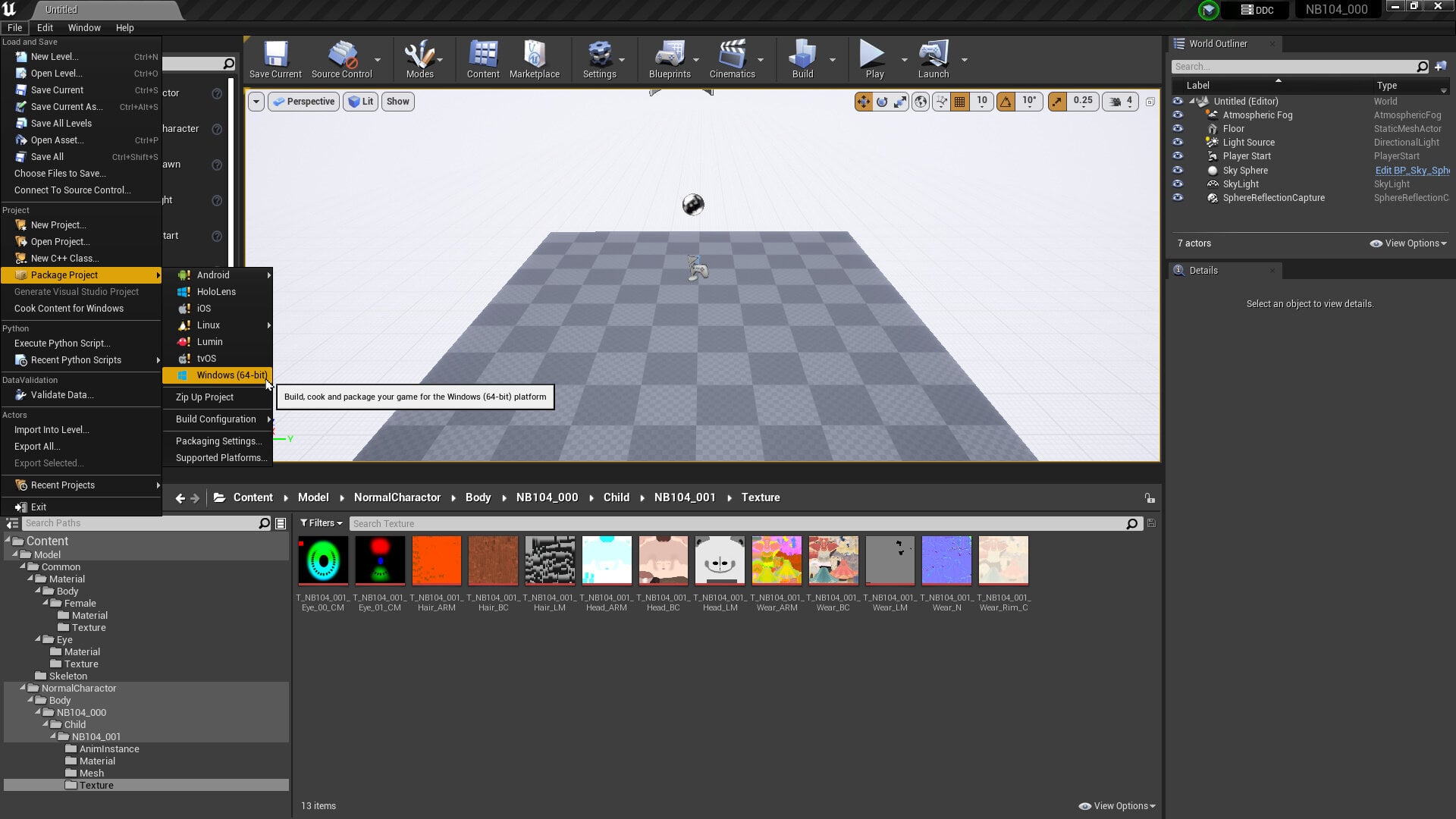This screenshot has width=1456, height=819.
Task: Click NB104_000 breadcrumb in path
Action: (x=547, y=498)
